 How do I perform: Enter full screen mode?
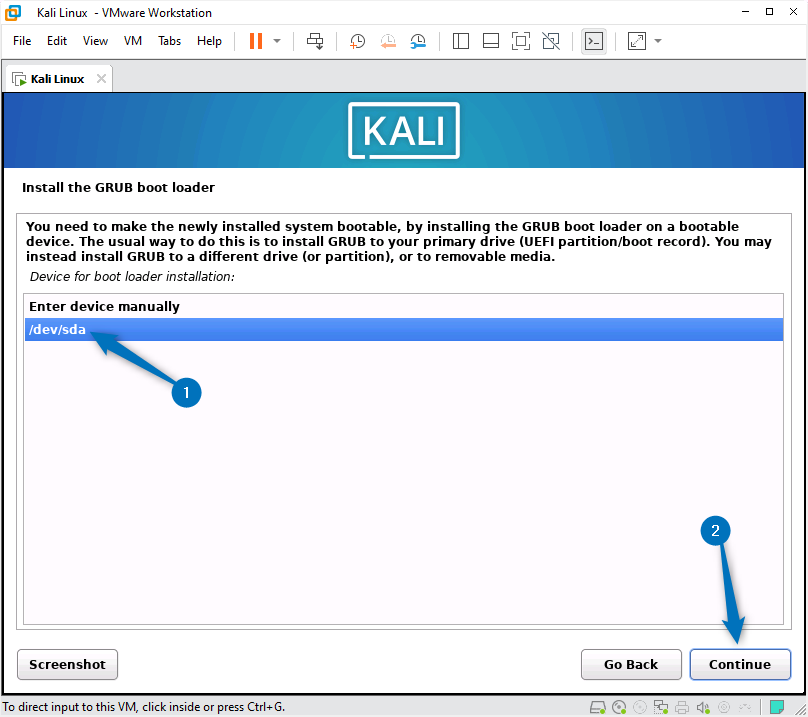pyautogui.click(x=521, y=41)
